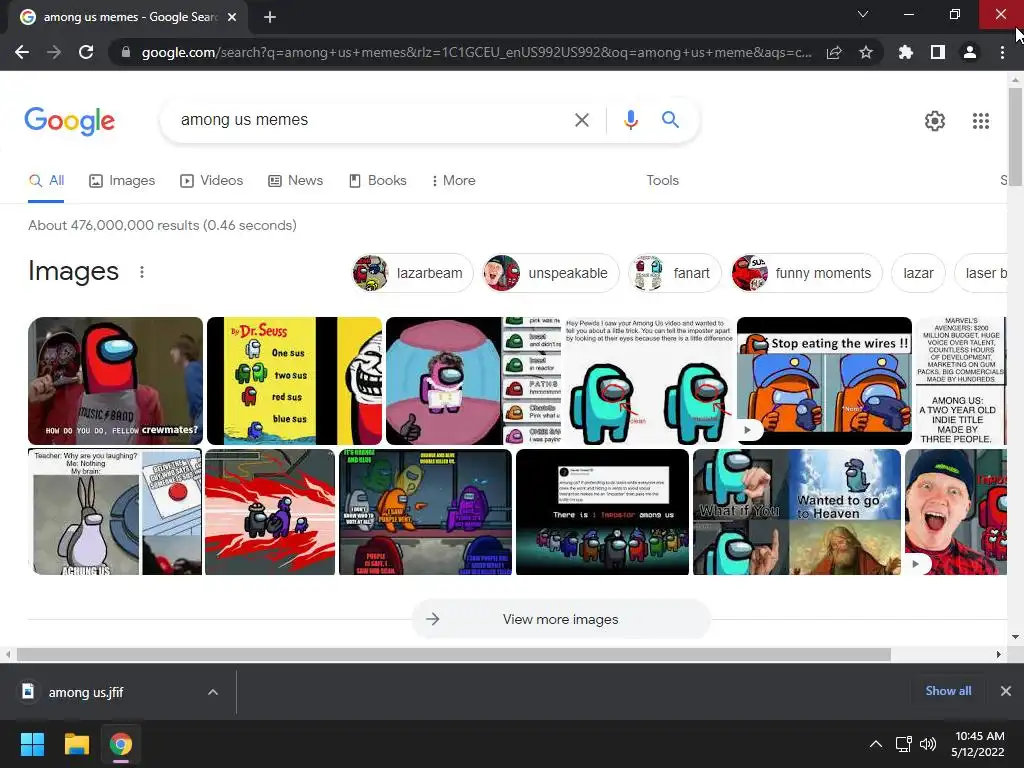Open the Google apps grid
The image size is (1024, 768).
(x=980, y=121)
